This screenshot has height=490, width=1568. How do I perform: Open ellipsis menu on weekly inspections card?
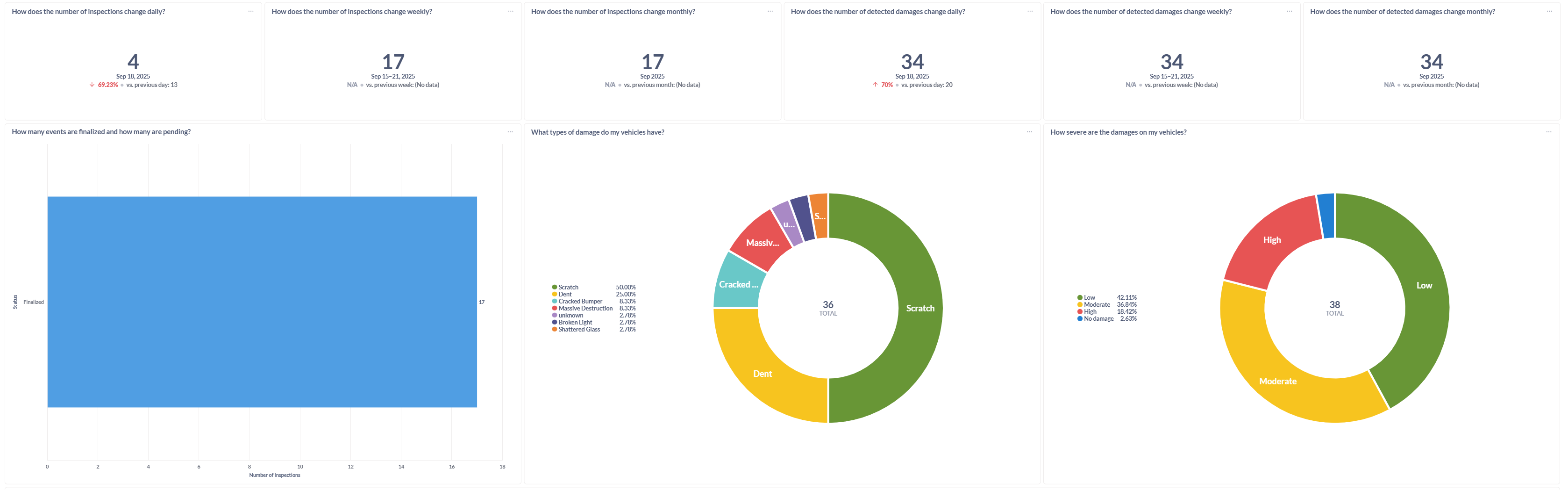point(510,12)
